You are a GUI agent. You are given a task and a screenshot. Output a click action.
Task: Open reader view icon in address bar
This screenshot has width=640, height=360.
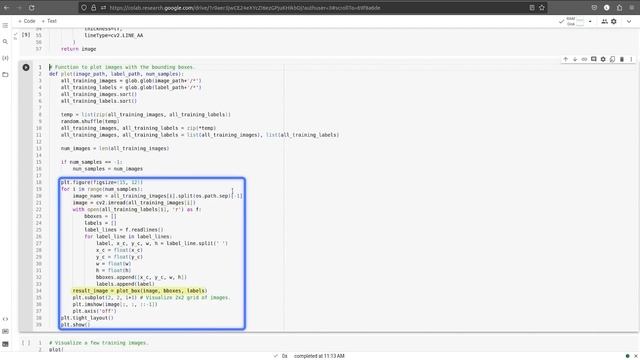click(532, 7)
